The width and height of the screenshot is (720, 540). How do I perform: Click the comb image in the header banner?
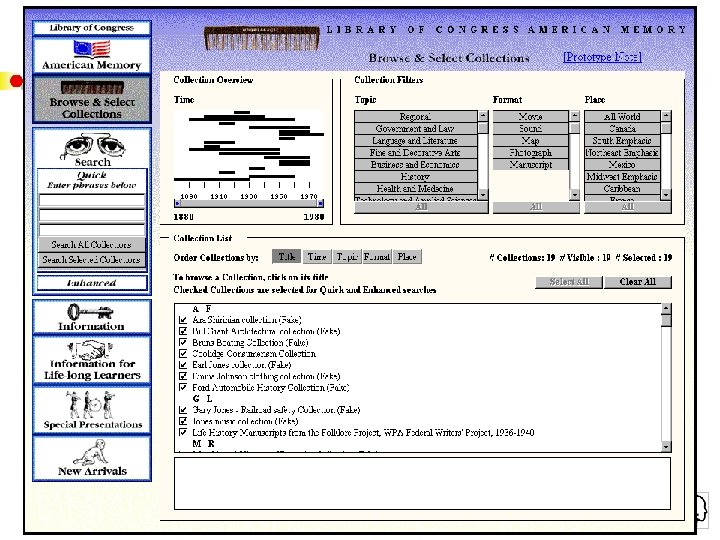coord(262,38)
